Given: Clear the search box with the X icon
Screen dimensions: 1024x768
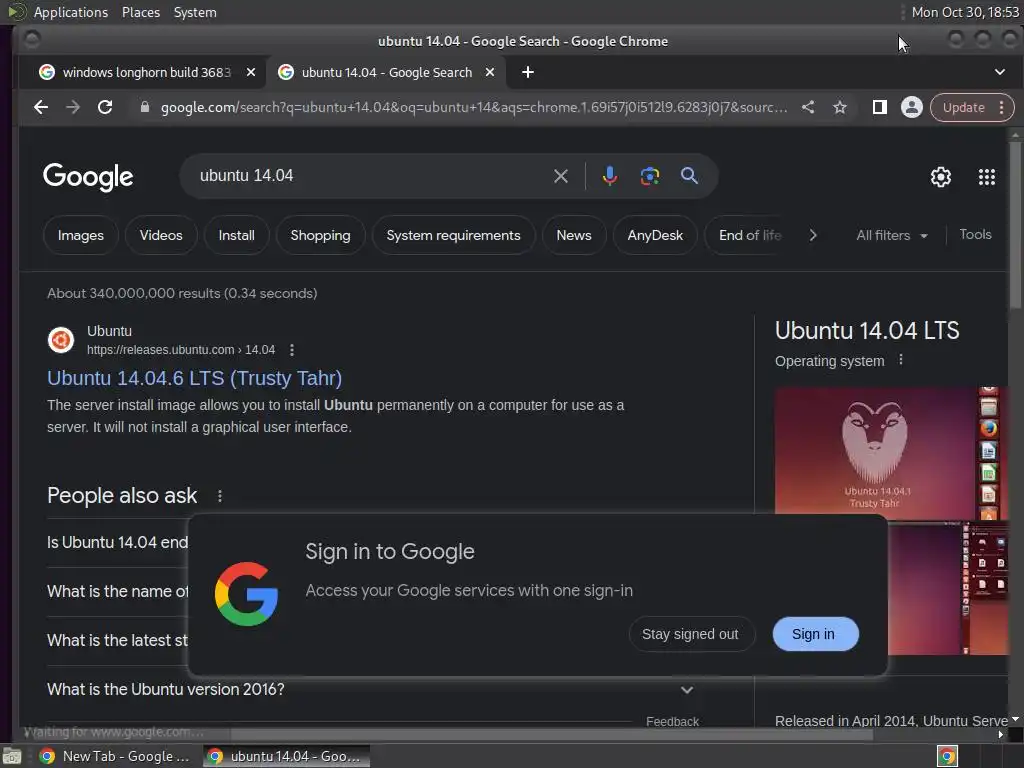Looking at the screenshot, I should [x=560, y=176].
